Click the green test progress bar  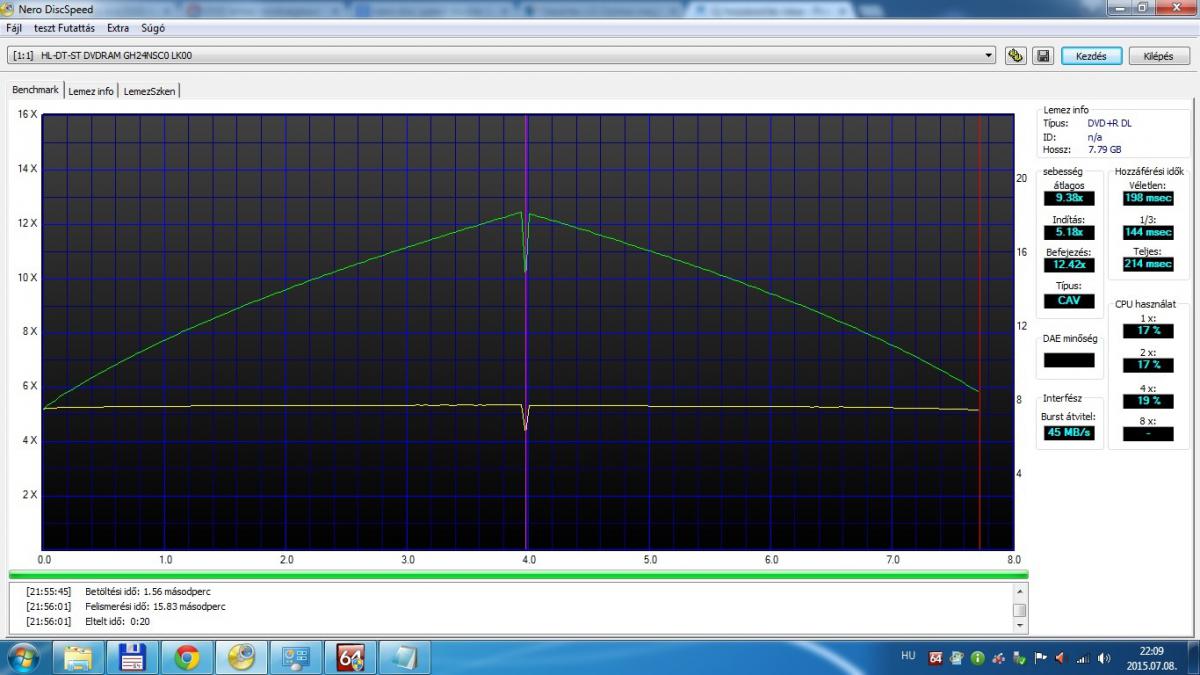tap(518, 575)
